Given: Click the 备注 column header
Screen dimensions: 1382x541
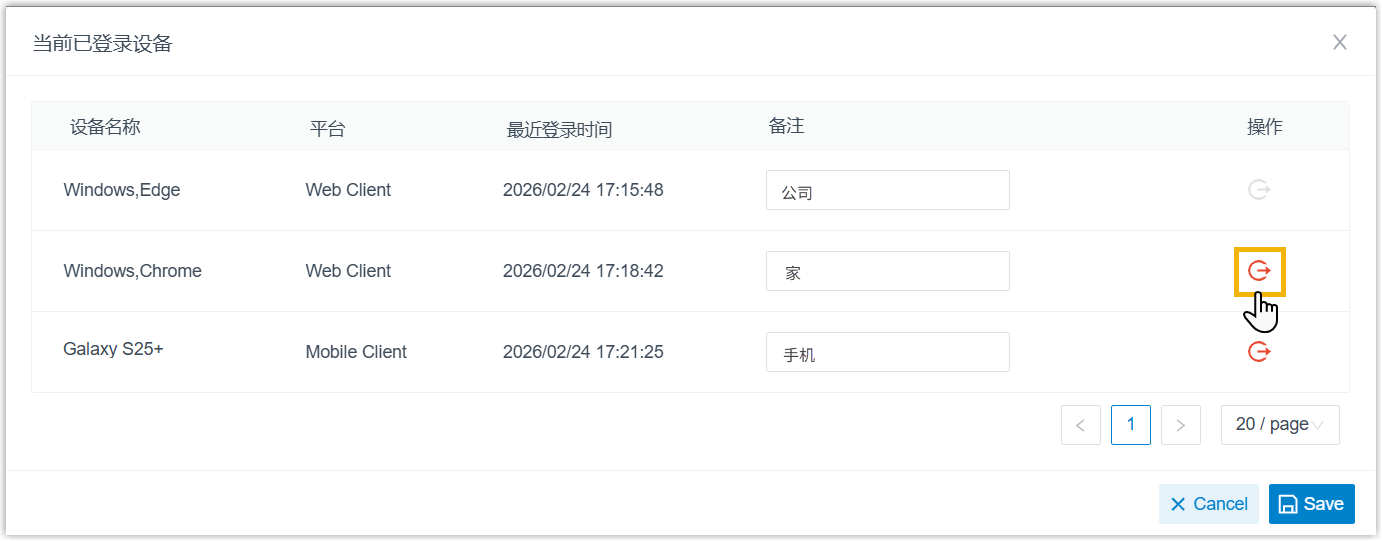Looking at the screenshot, I should (x=786, y=126).
